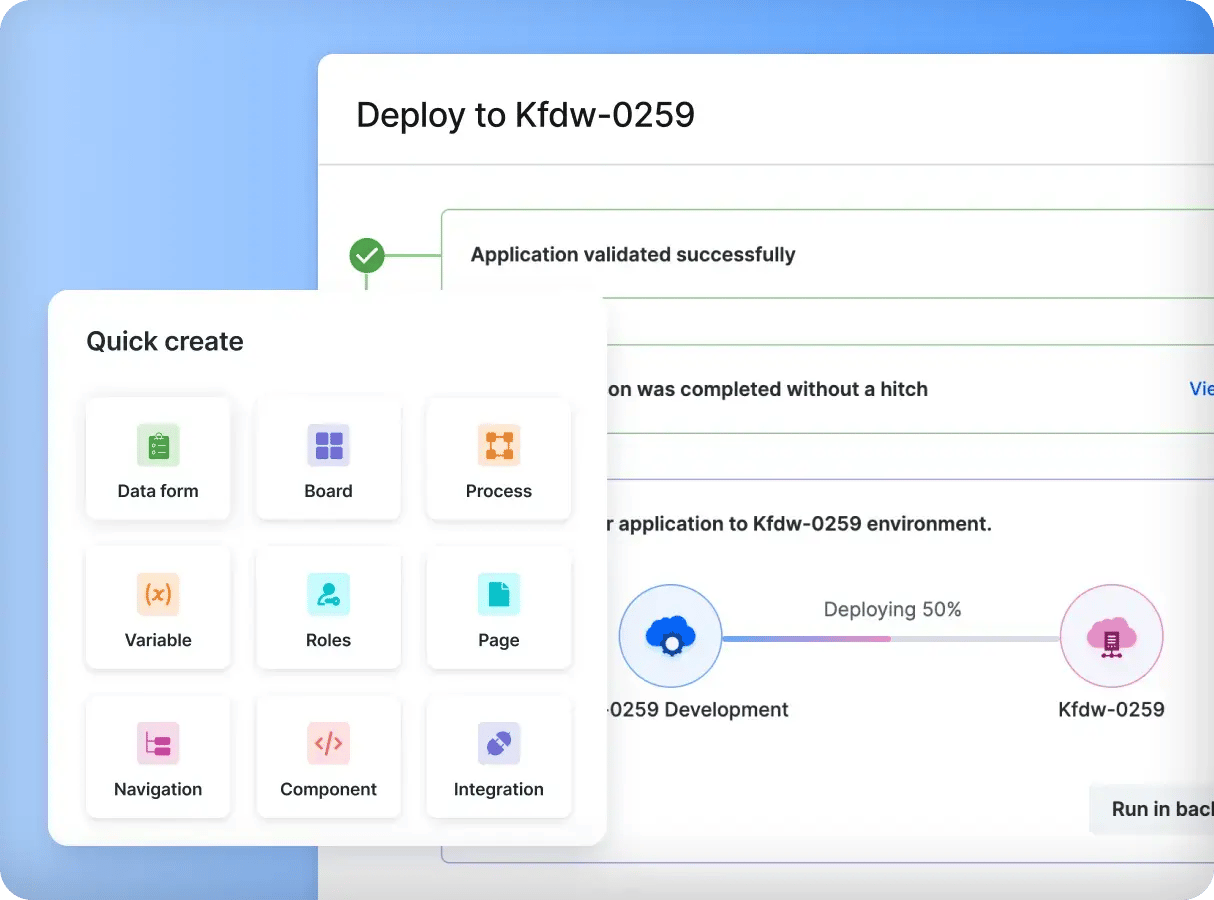Click the Kfdw-0259 environment label

pos(1111,710)
